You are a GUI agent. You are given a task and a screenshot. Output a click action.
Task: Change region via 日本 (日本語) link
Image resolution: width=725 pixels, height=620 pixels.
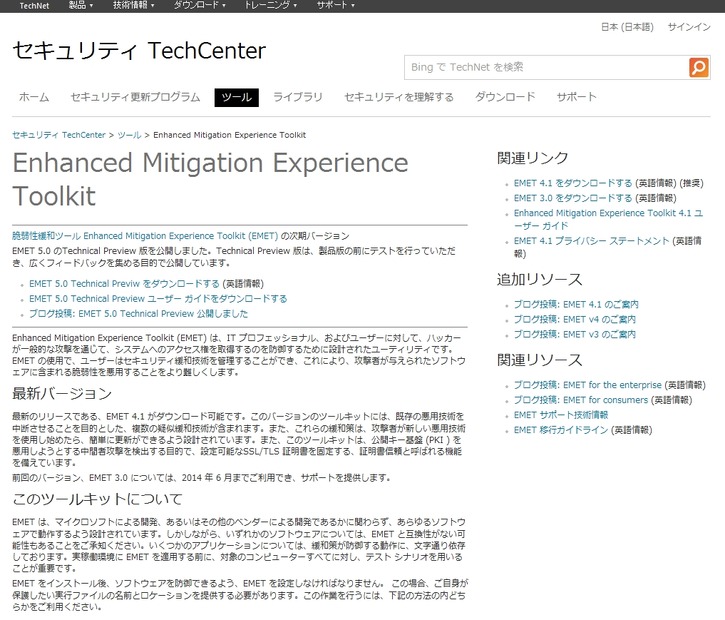(x=627, y=27)
